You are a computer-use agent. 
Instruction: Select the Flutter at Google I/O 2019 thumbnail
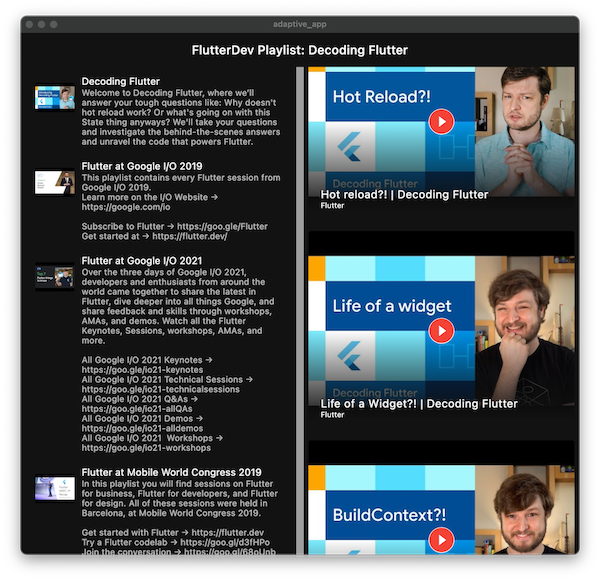coord(55,181)
